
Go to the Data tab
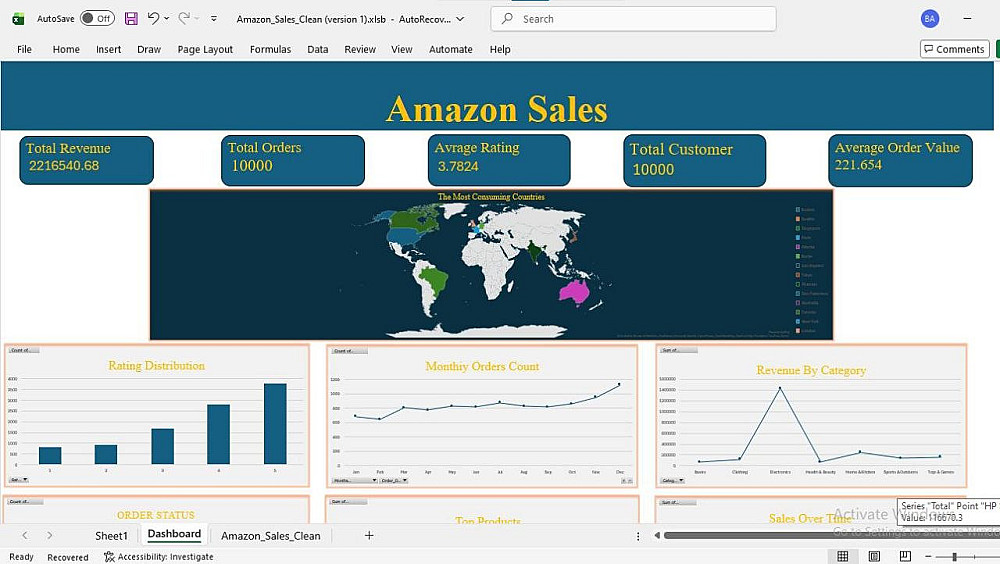click(x=318, y=49)
